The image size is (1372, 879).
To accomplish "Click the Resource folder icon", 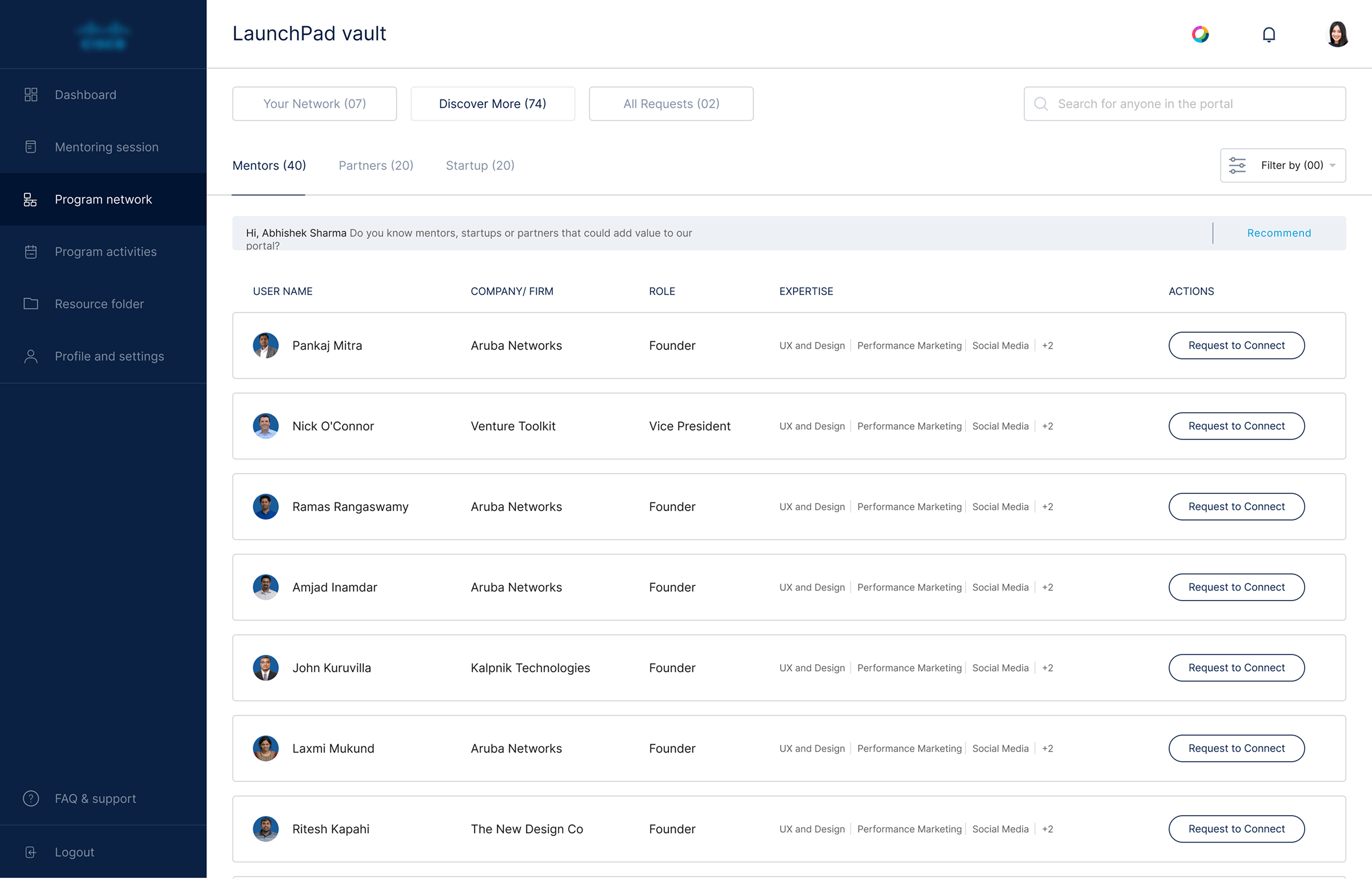I will (x=31, y=303).
